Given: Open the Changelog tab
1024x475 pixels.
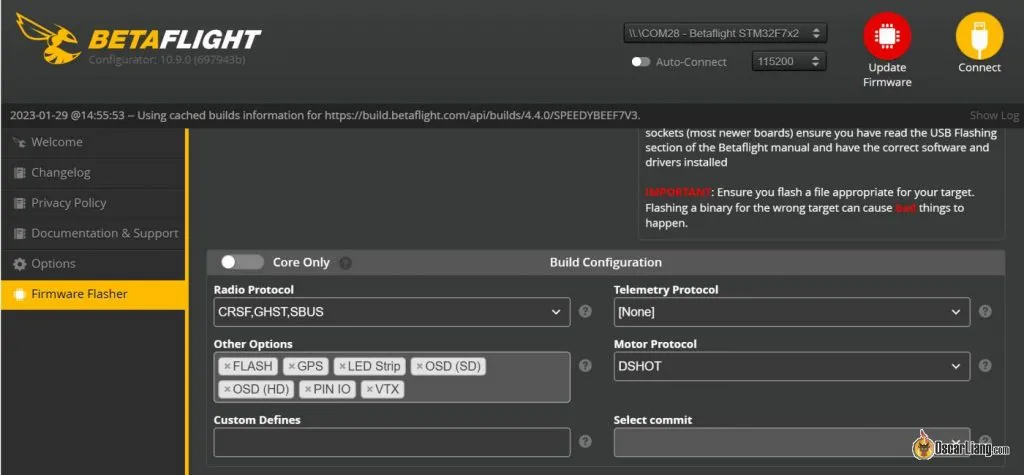Looking at the screenshot, I should tap(93, 172).
